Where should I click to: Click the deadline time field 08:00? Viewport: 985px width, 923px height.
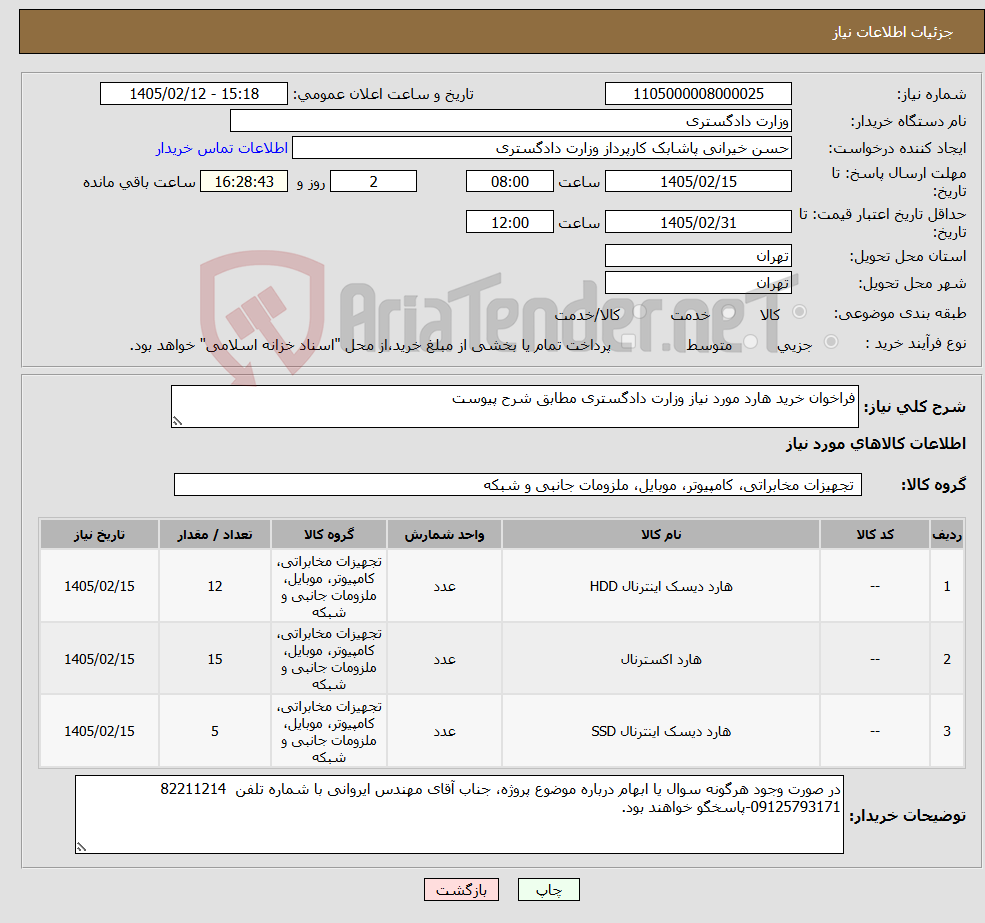509,182
